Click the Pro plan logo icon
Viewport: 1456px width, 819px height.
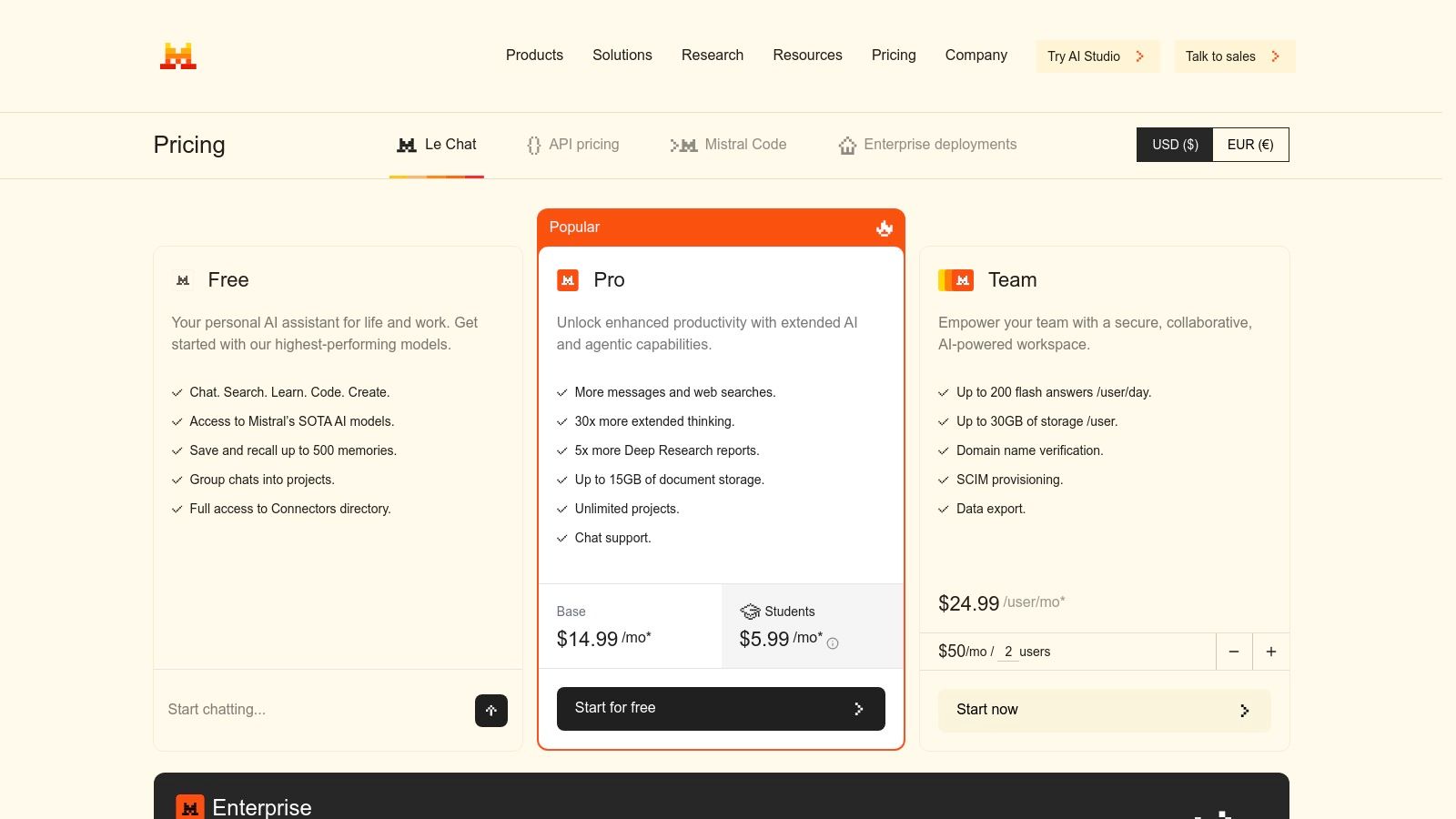568,280
